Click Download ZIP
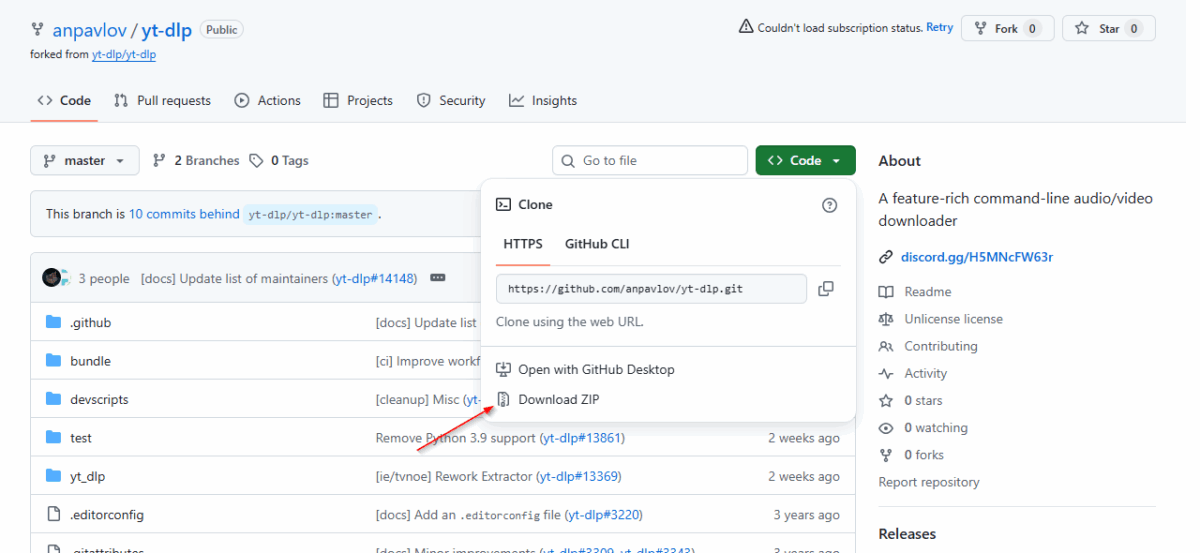This screenshot has width=1200, height=553. coord(558,400)
